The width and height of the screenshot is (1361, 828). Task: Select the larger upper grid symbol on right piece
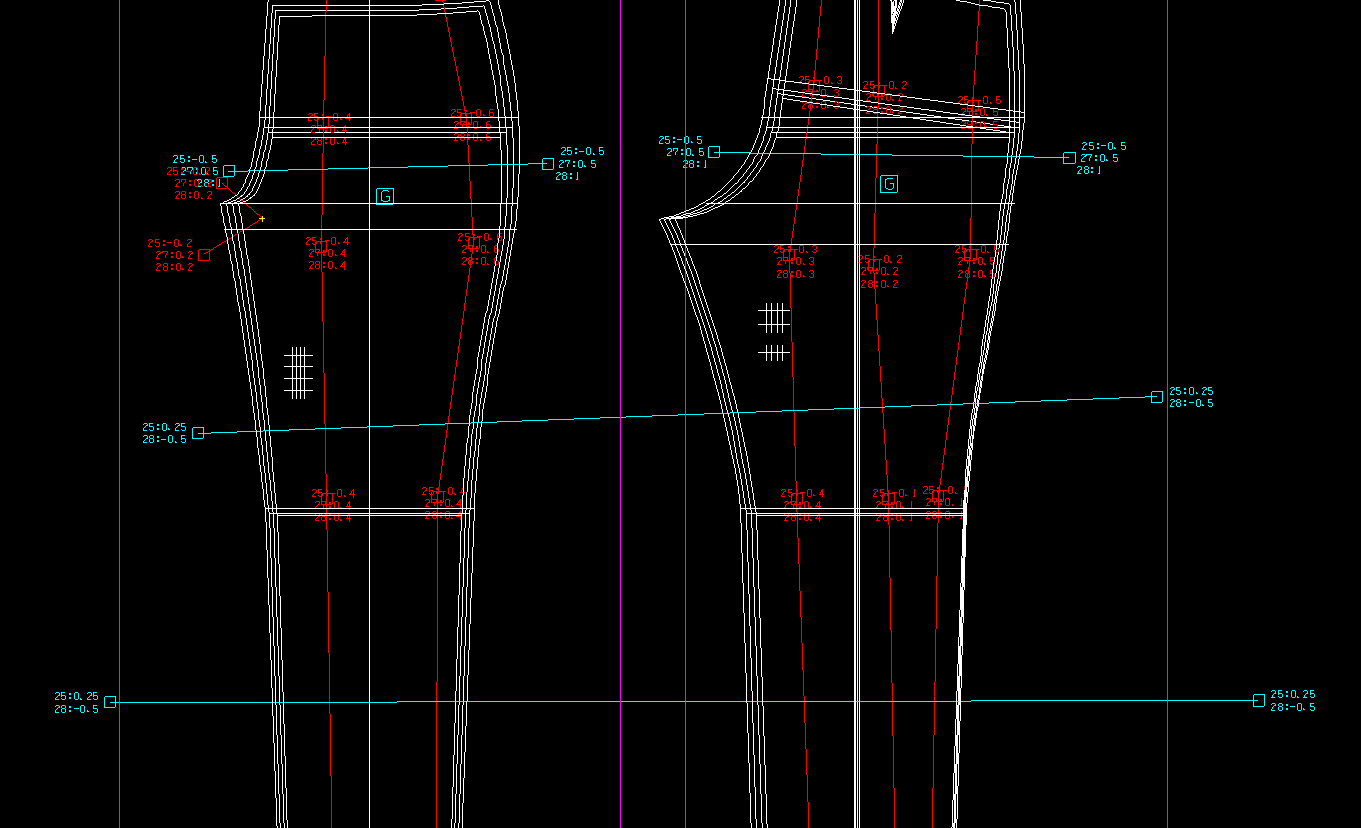tap(773, 318)
